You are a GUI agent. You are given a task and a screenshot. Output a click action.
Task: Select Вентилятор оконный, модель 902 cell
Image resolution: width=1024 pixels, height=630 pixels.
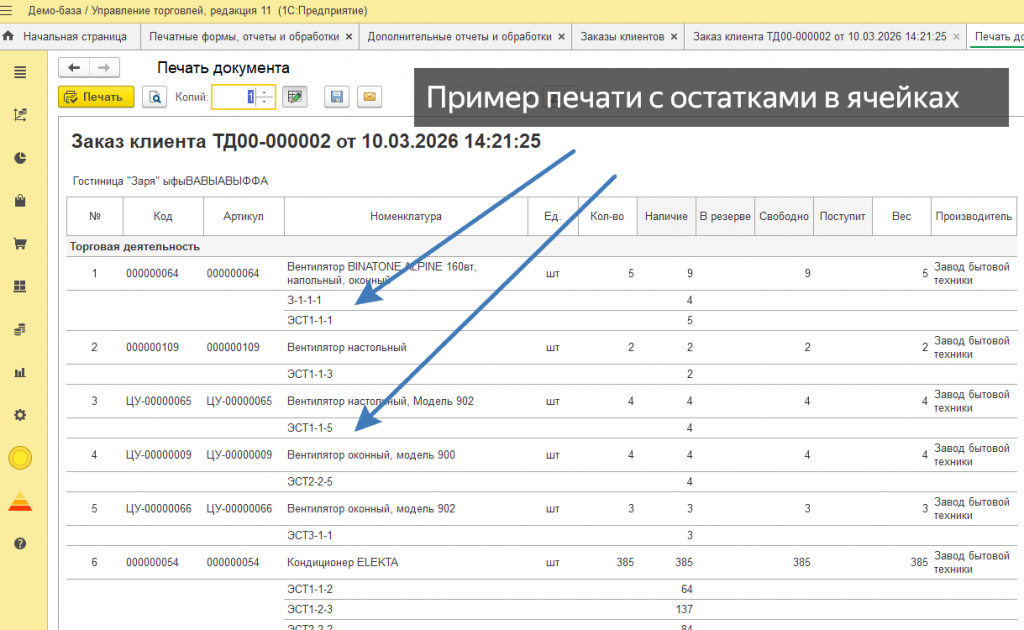(406, 509)
